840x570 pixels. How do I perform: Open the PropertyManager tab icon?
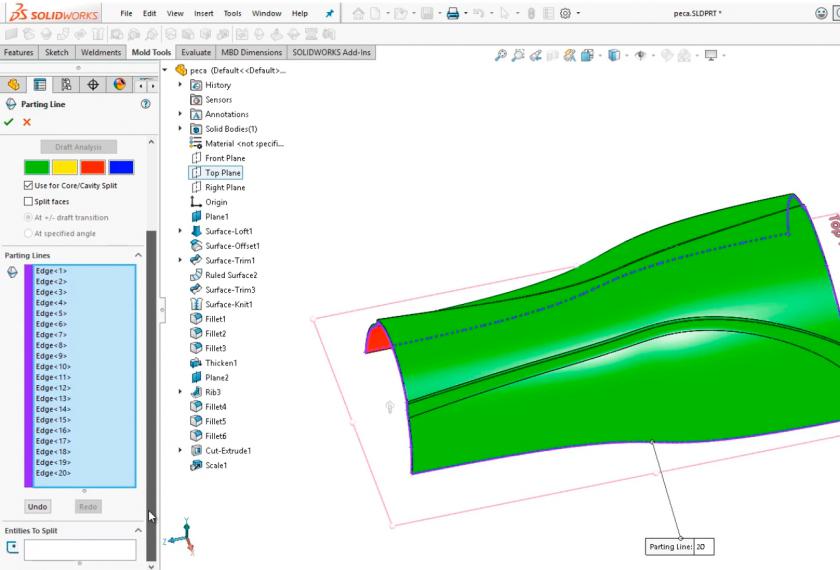pyautogui.click(x=40, y=85)
